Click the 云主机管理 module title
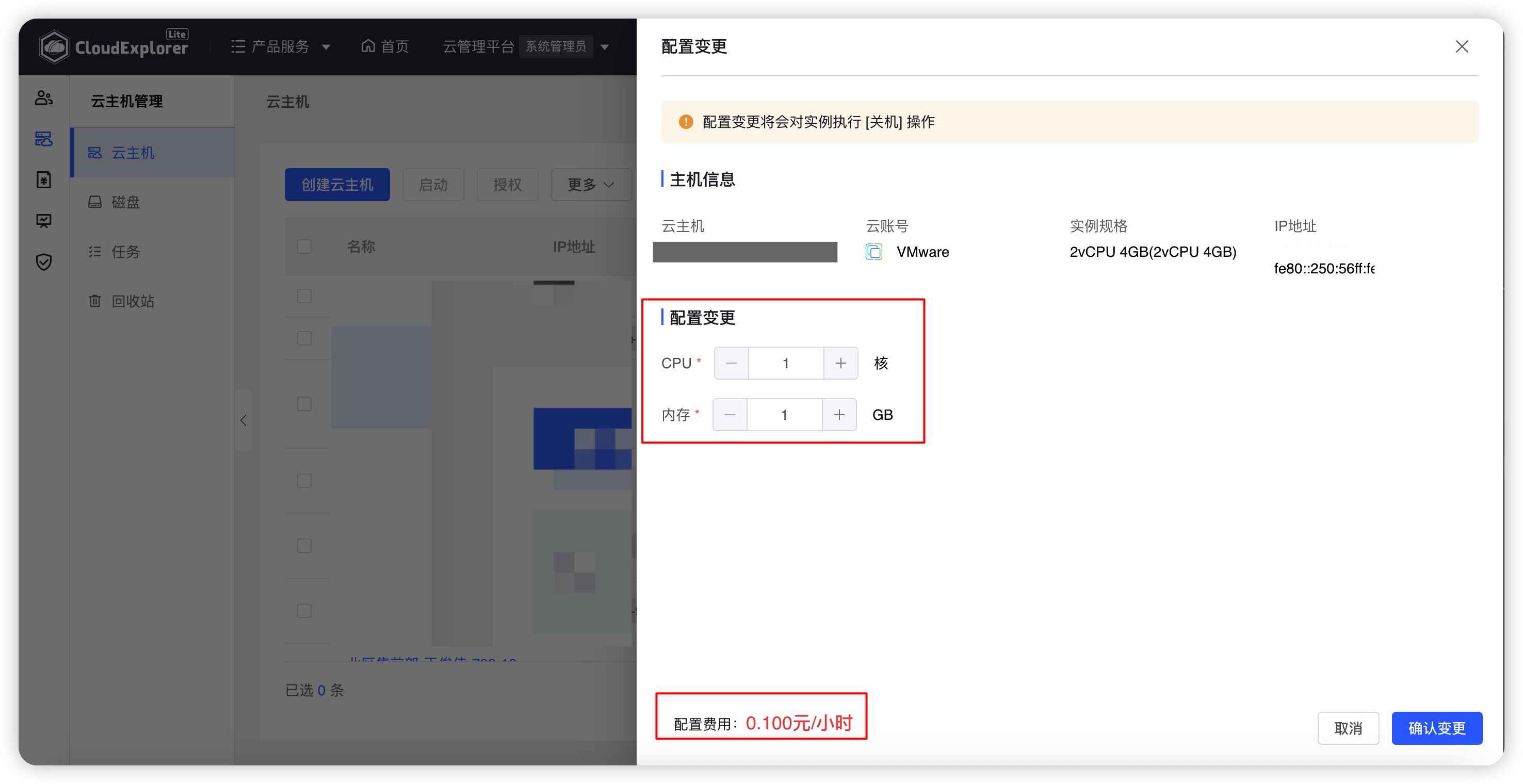1523x784 pixels. [x=126, y=102]
